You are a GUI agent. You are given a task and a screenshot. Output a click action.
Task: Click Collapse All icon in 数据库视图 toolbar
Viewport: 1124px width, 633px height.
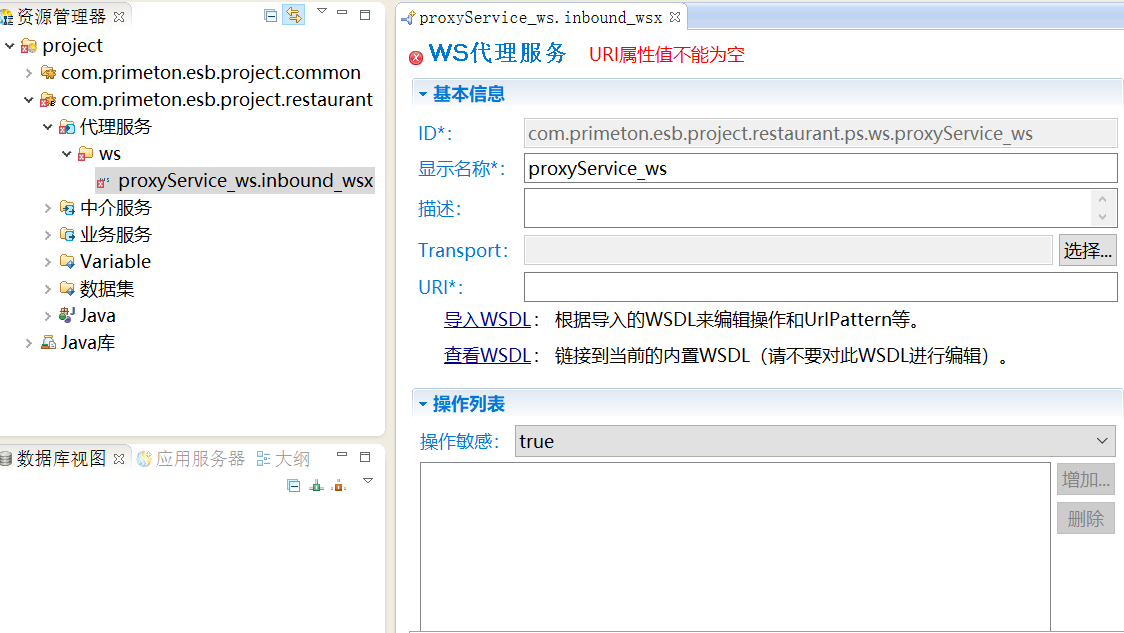tap(294, 485)
